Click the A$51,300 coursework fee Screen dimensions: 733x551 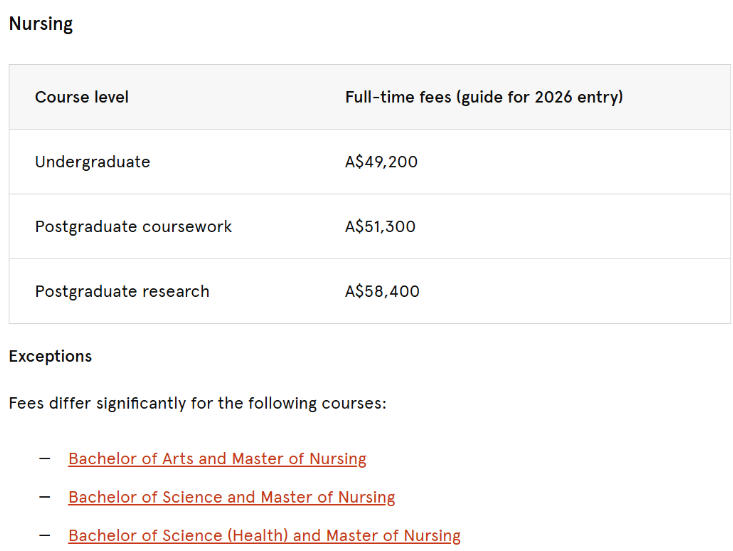pos(380,227)
